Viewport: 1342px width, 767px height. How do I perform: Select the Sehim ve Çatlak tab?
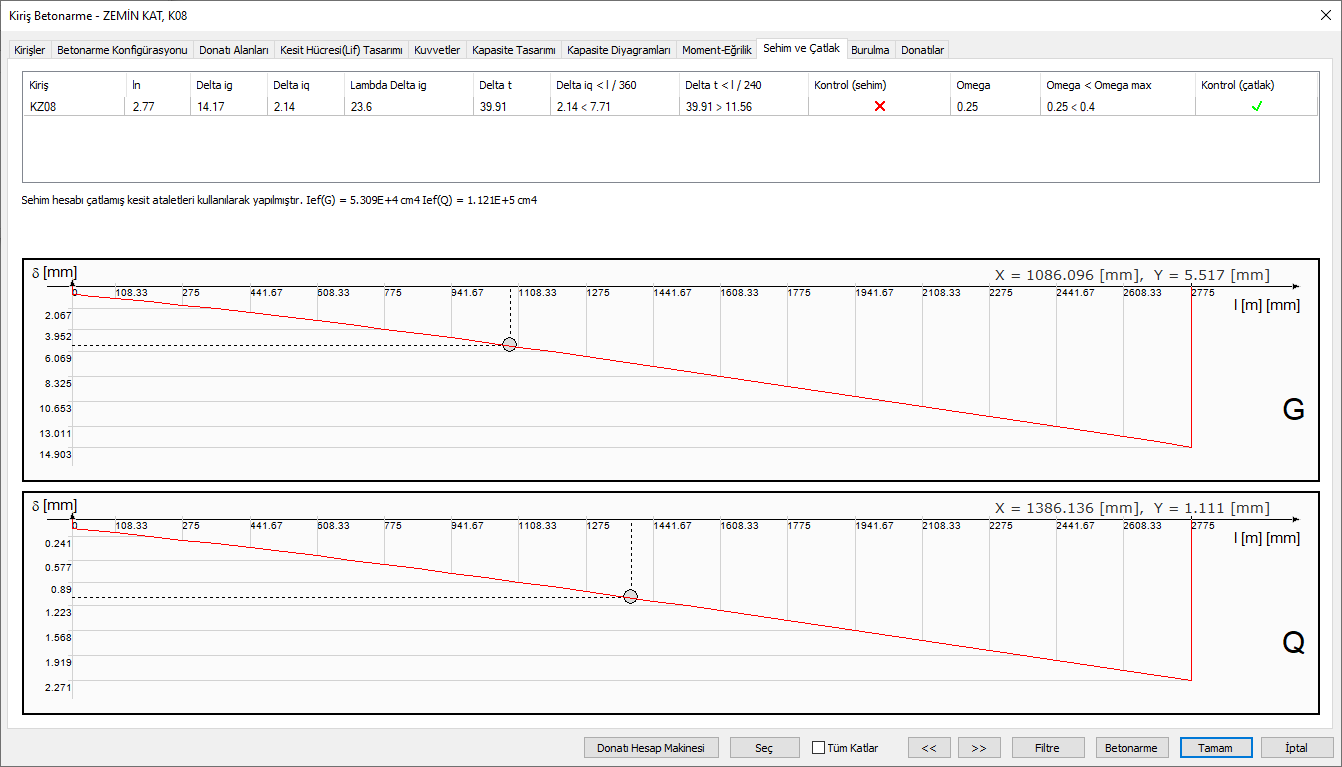802,48
